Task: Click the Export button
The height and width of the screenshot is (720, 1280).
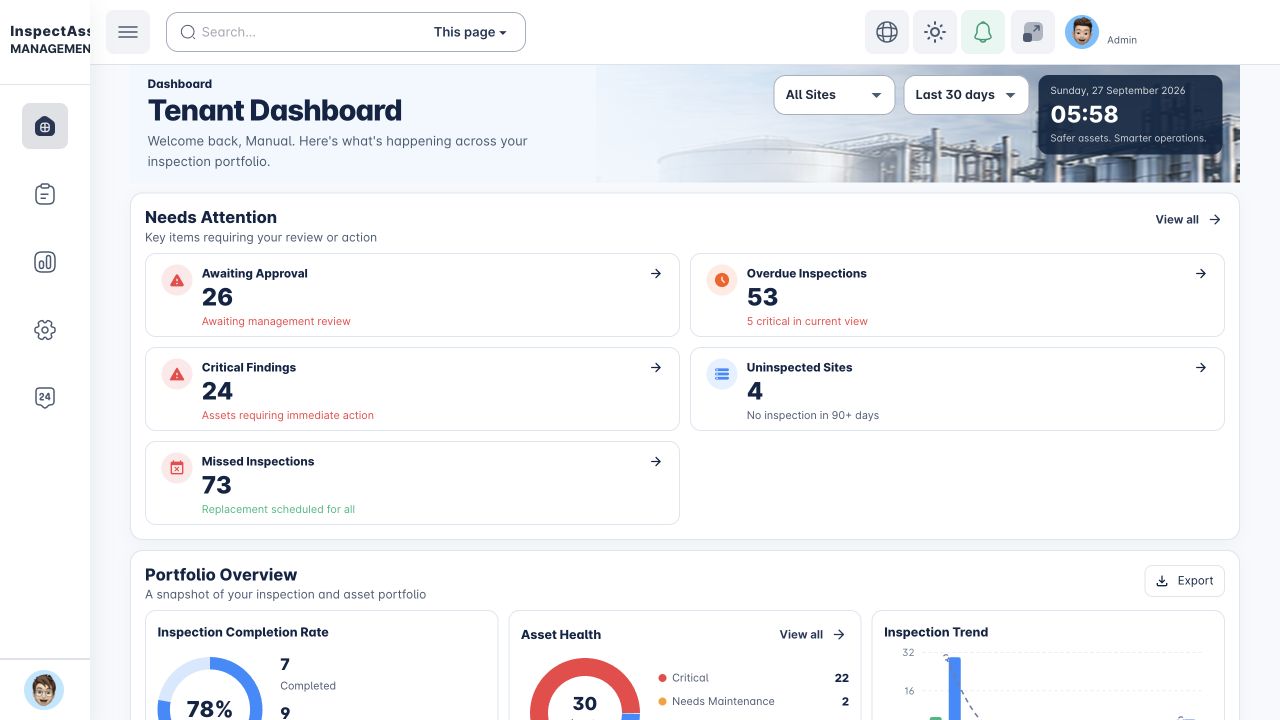Action: tap(1184, 581)
